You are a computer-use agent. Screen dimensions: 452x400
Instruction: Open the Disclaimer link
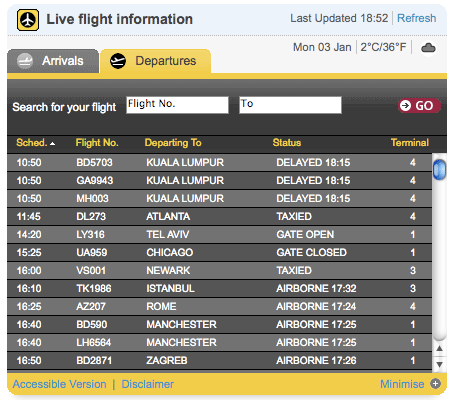tap(148, 384)
